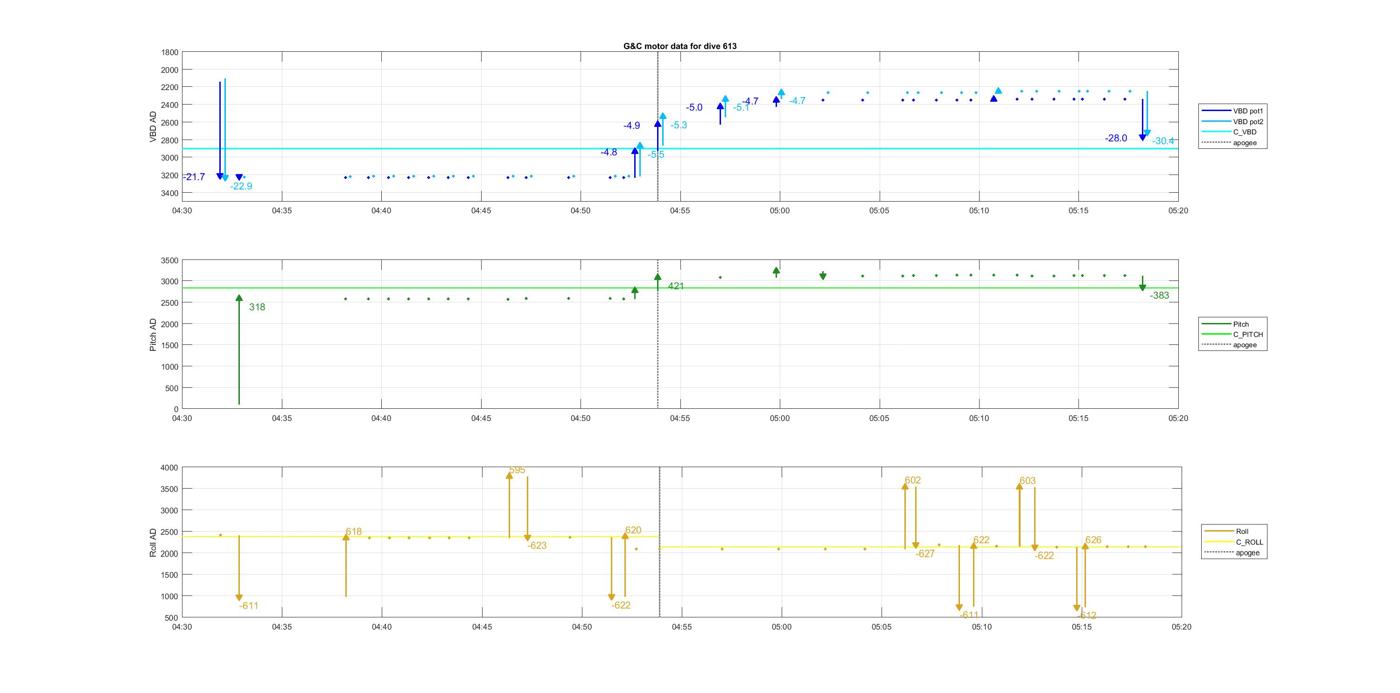Click the '-5.3' VBD data label
The image size is (1400, 693).
click(x=679, y=125)
